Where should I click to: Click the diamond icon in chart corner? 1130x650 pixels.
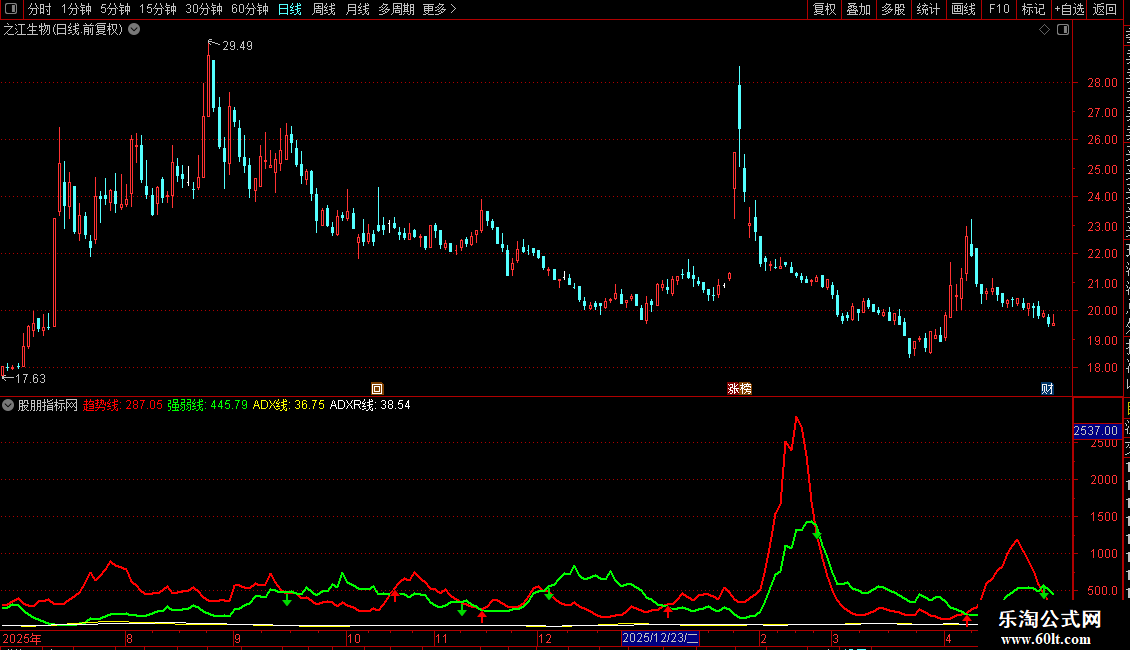[x=1044, y=30]
